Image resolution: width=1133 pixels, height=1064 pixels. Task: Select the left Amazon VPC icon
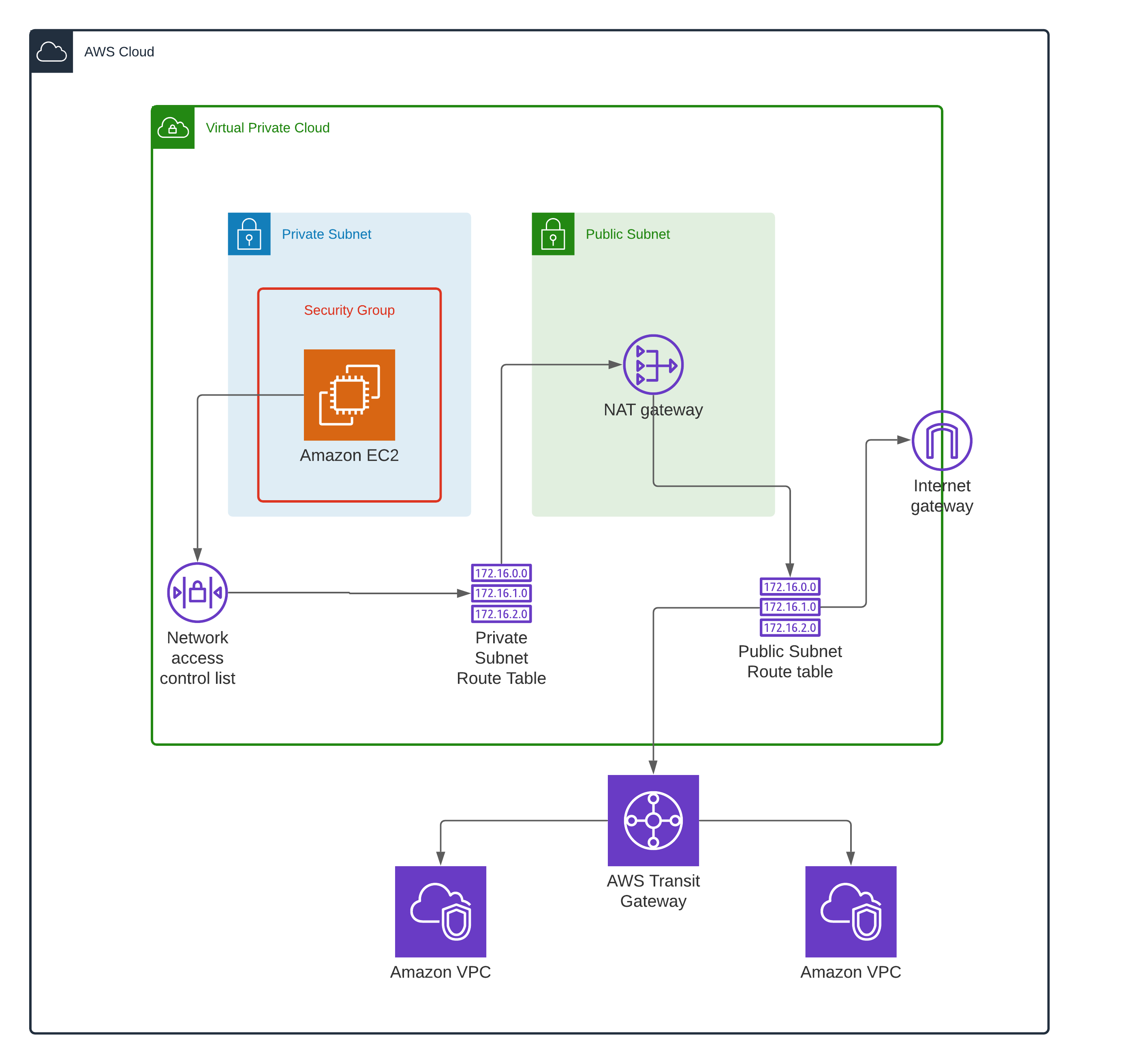(440, 911)
